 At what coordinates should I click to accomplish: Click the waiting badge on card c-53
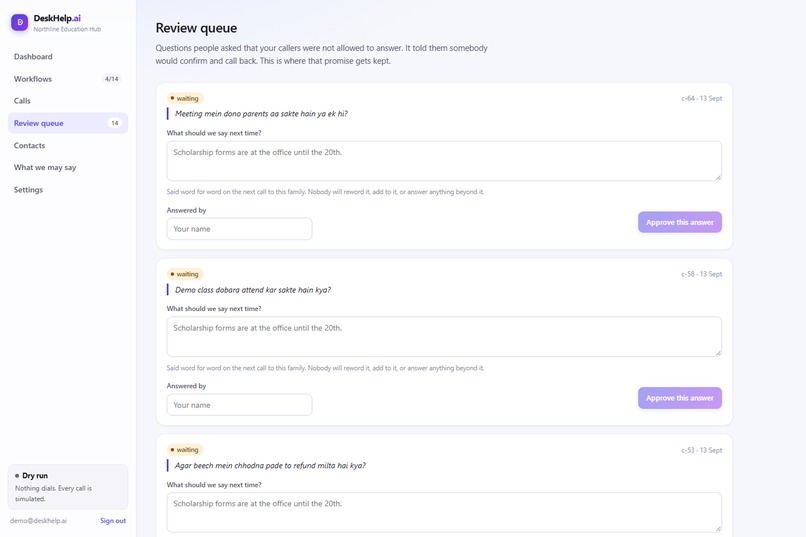pyautogui.click(x=185, y=450)
